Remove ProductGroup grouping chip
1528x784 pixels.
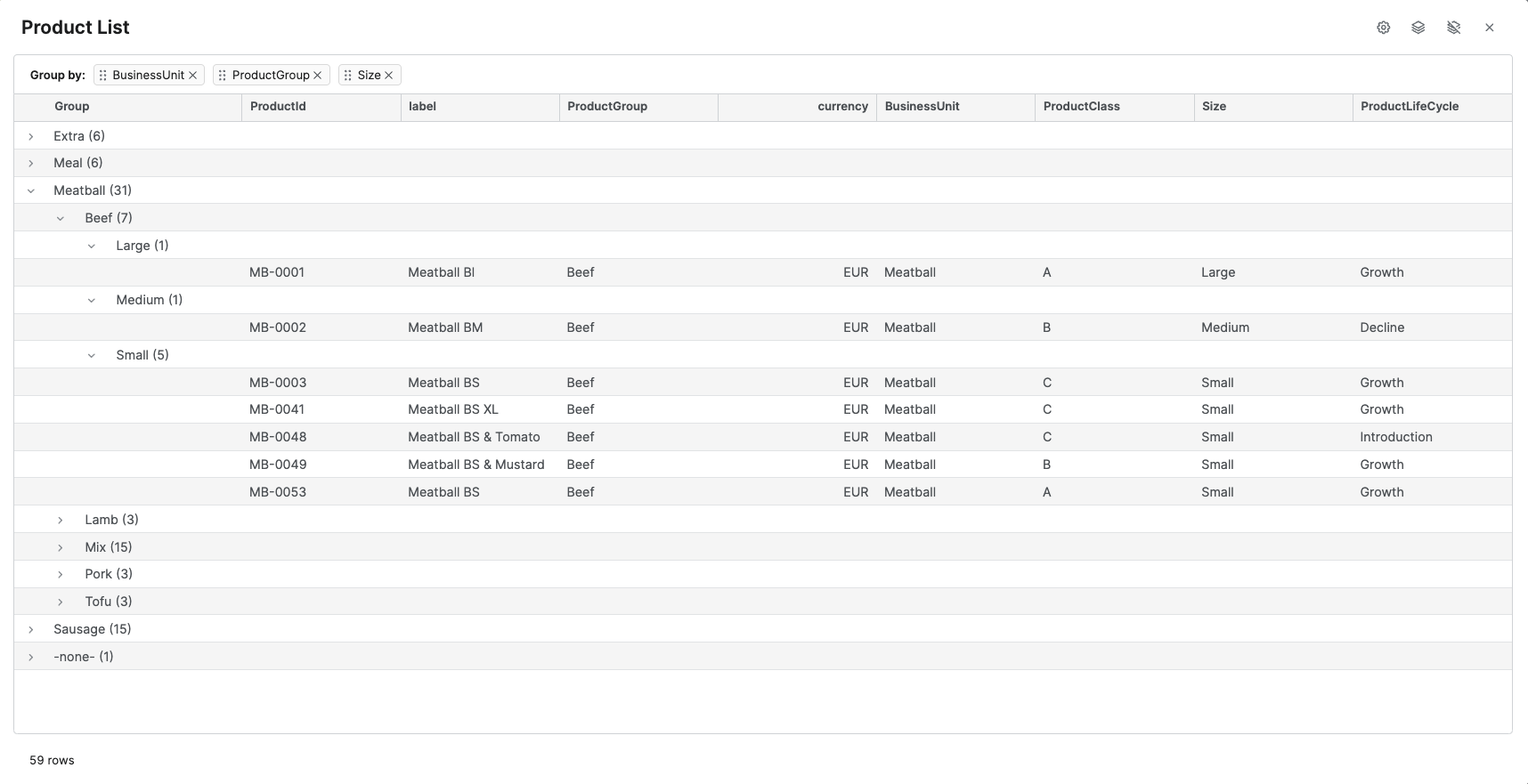[x=318, y=76]
